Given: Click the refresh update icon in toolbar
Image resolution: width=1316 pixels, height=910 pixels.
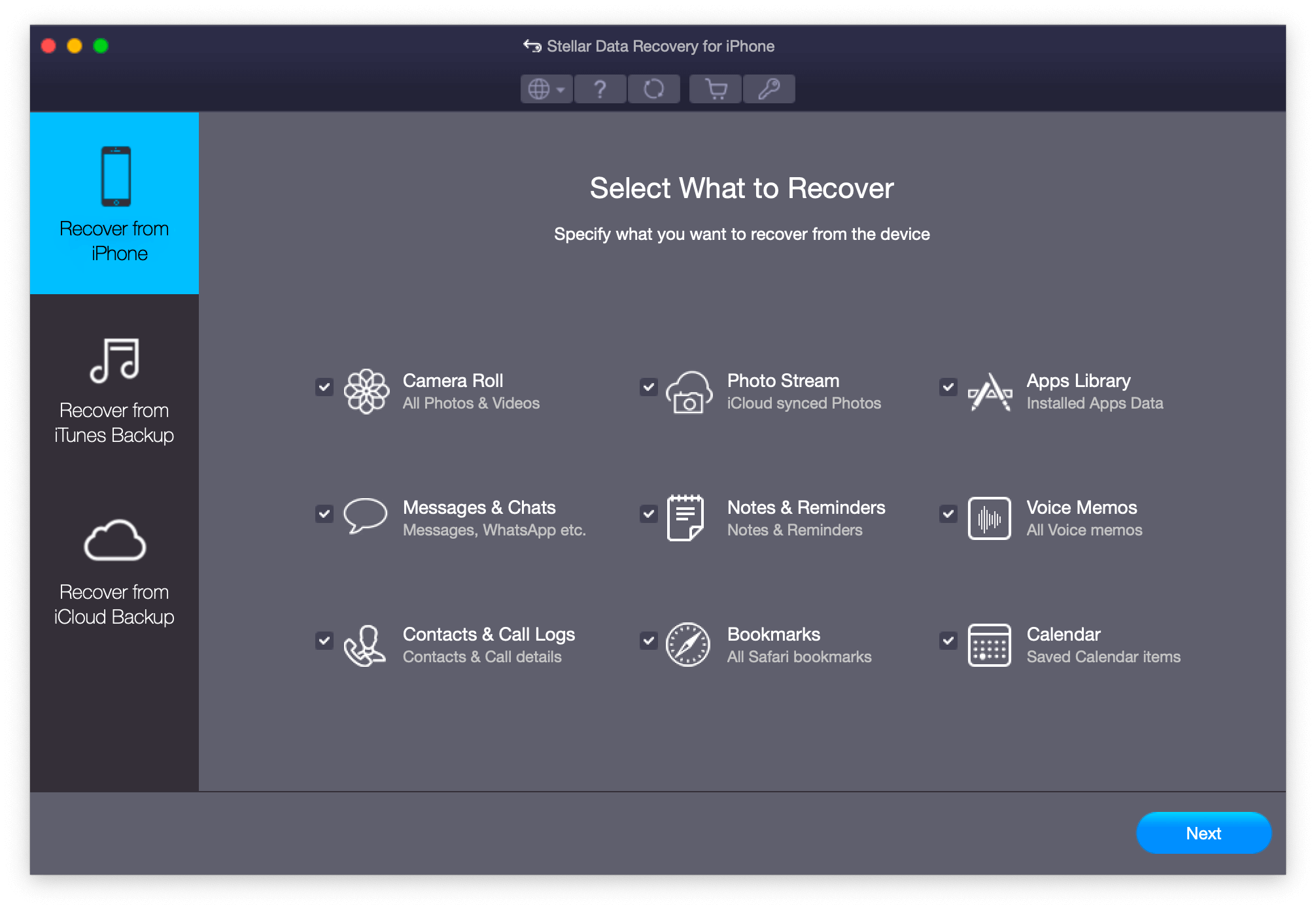Looking at the screenshot, I should pos(653,89).
